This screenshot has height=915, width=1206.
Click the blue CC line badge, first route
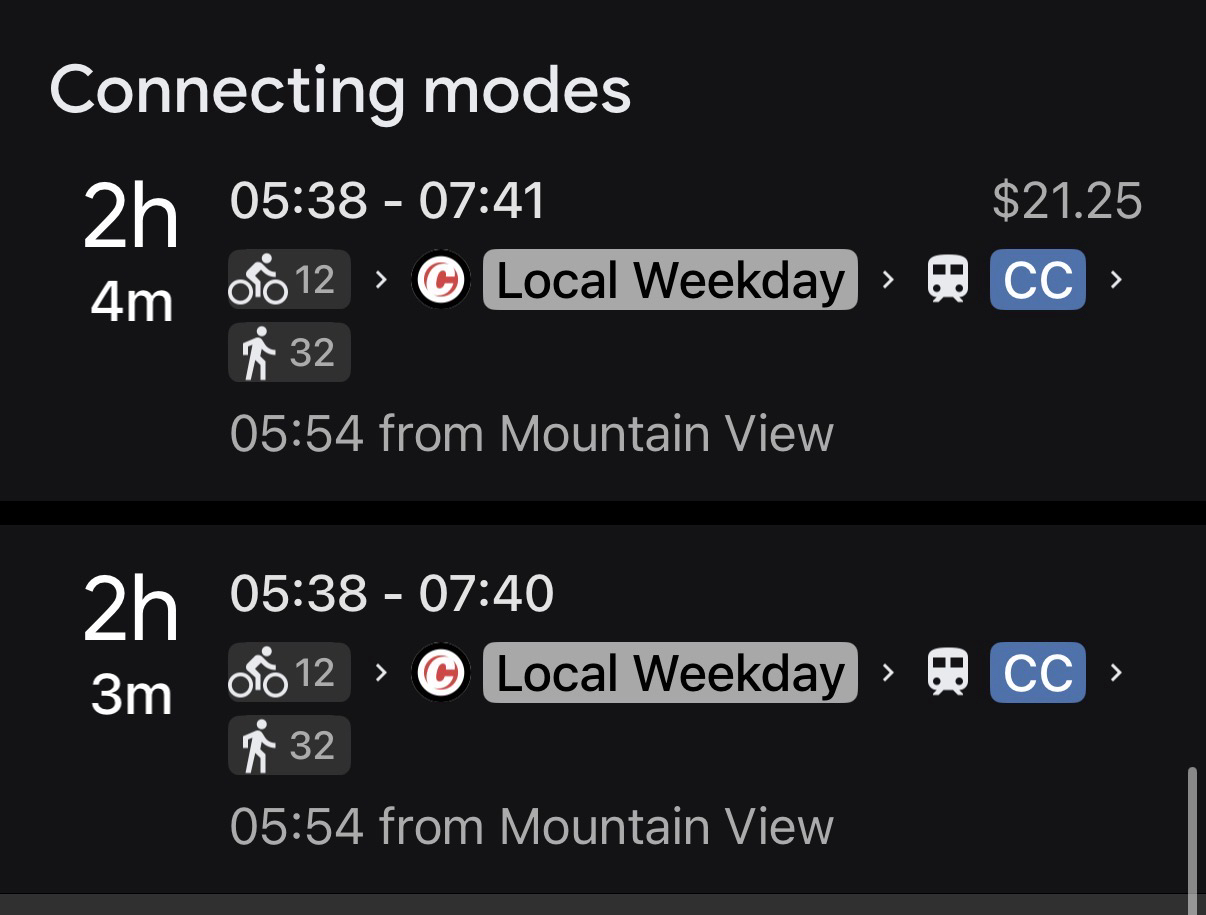point(1037,280)
